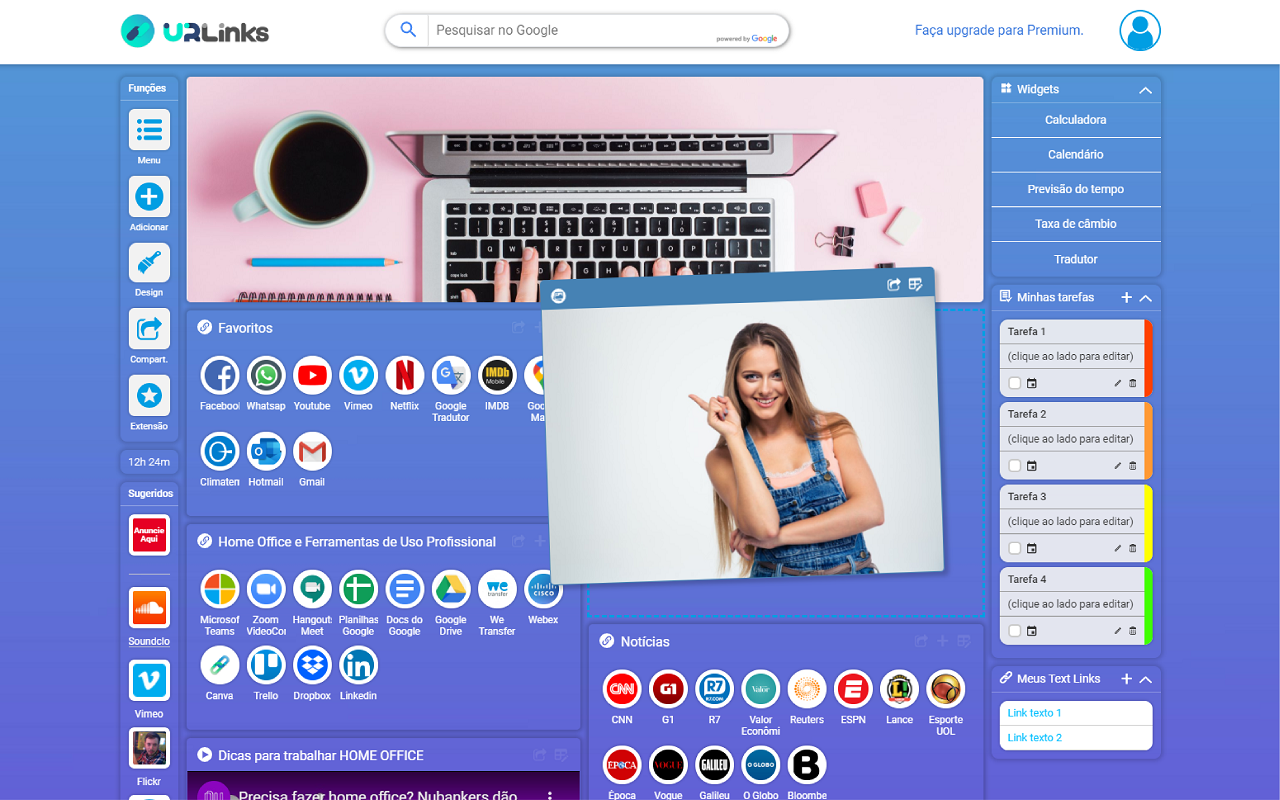Open Link texto 1
Viewport: 1280px width, 800px height.
(1034, 713)
